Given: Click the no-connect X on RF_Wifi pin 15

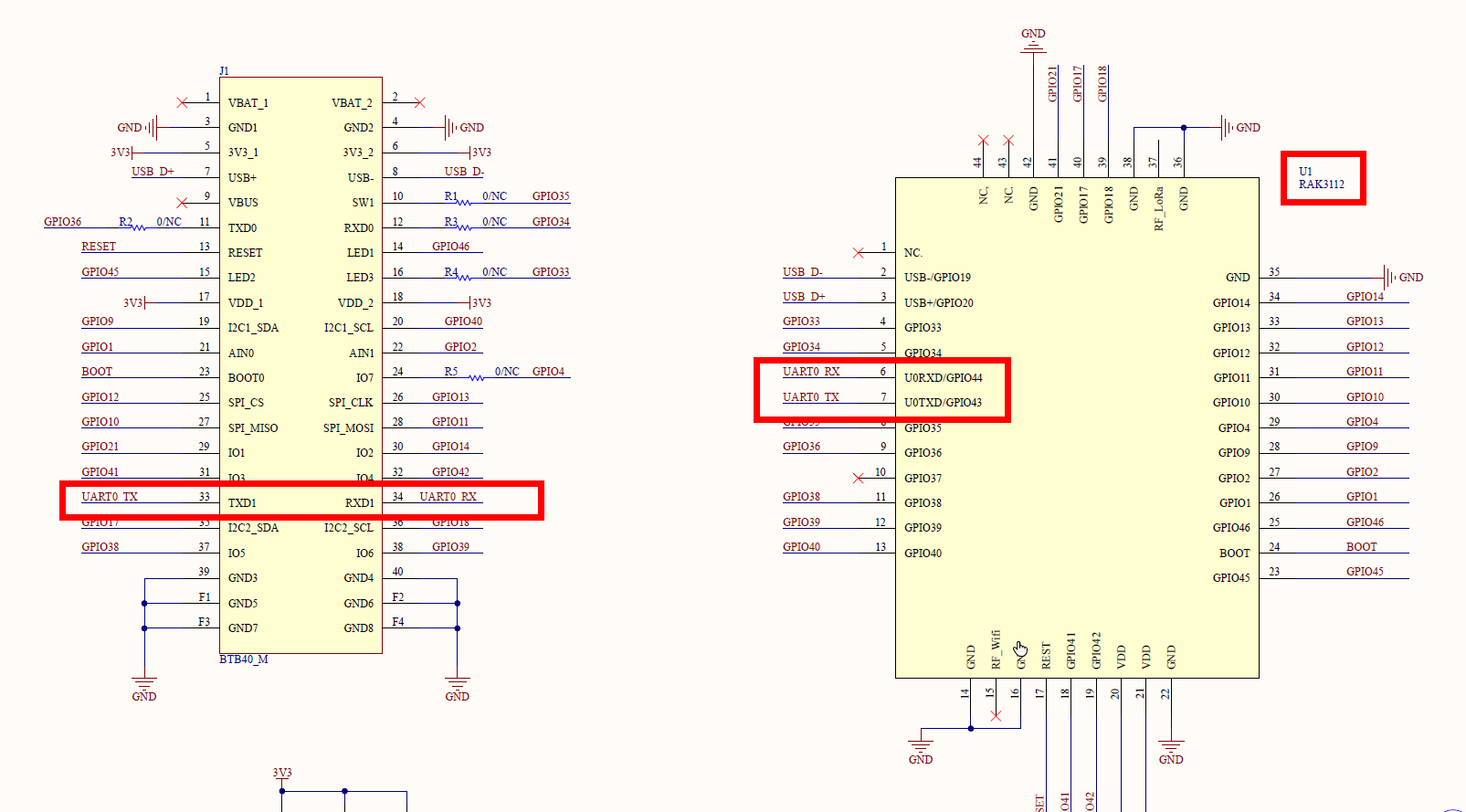Looking at the screenshot, I should pyautogui.click(x=996, y=716).
